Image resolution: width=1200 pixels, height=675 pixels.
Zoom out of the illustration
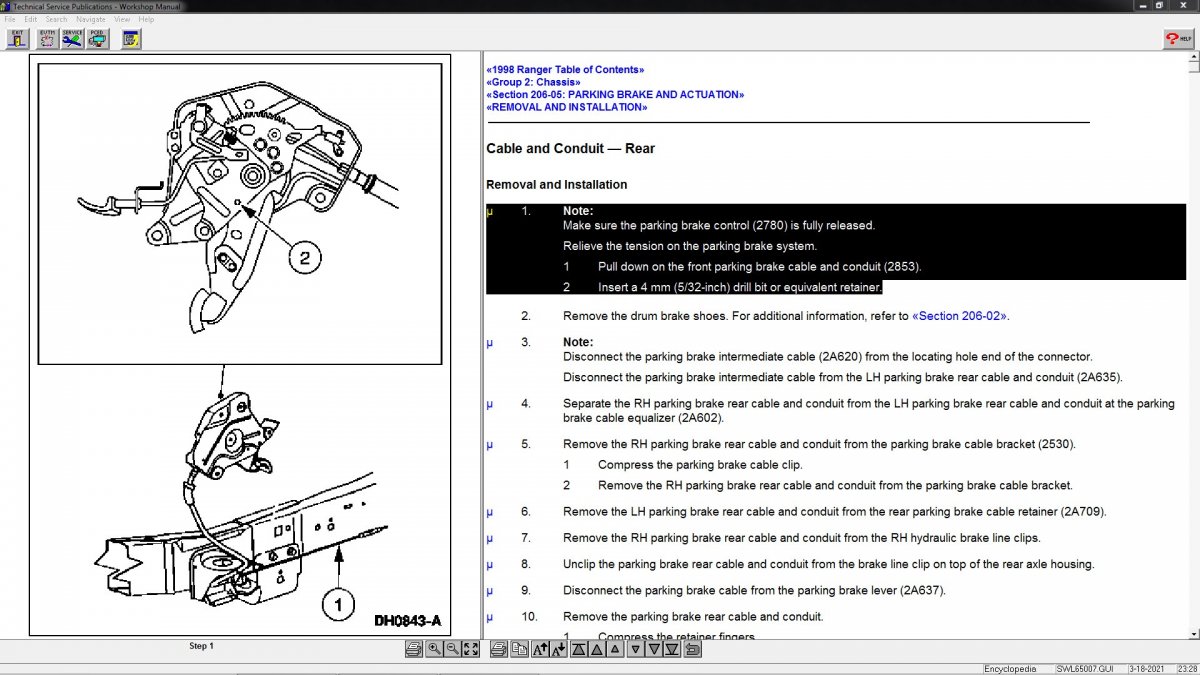452,649
